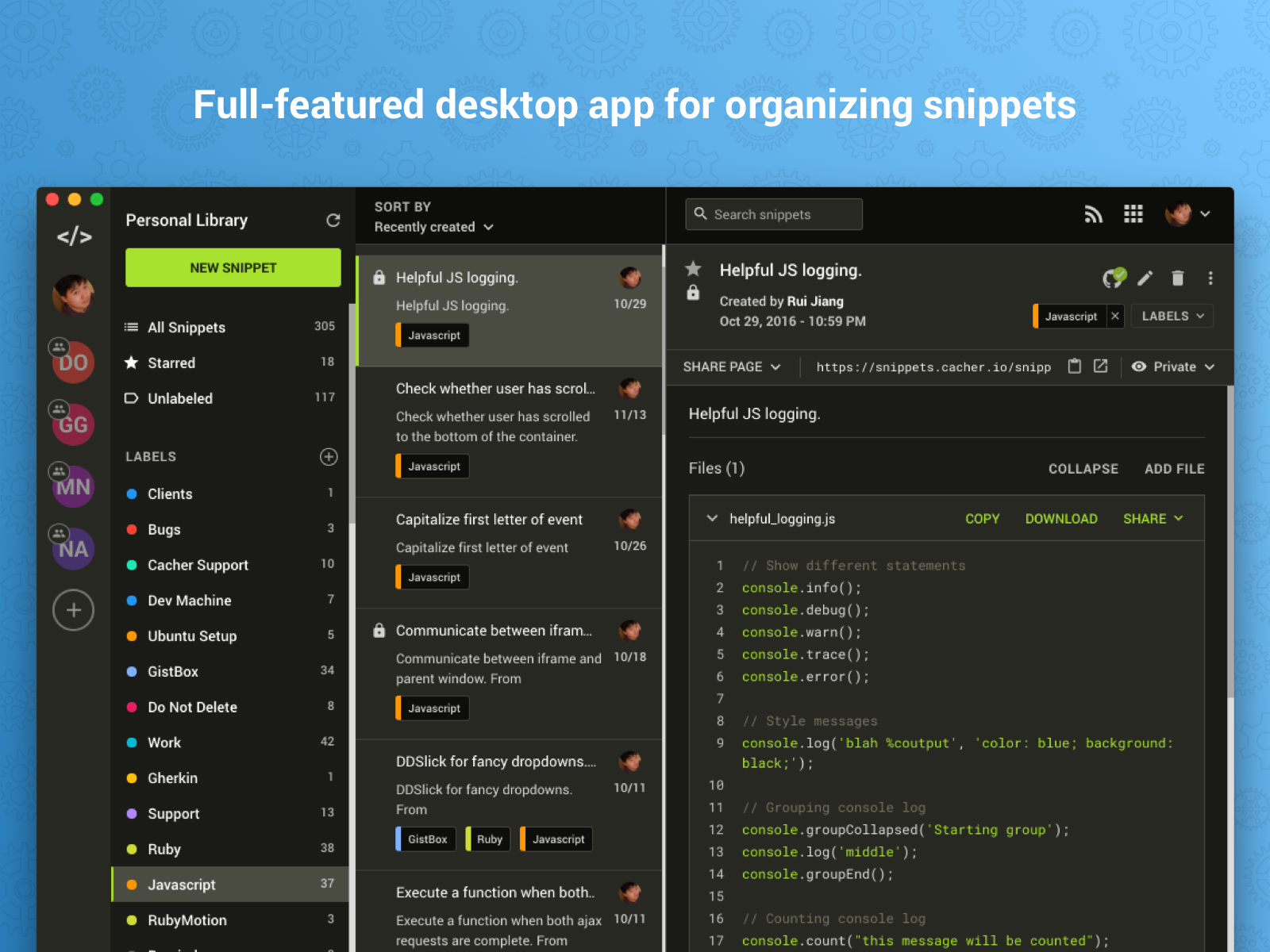Open the user account menu dropdown
The width and height of the screenshot is (1270, 952).
pyautogui.click(x=1187, y=214)
